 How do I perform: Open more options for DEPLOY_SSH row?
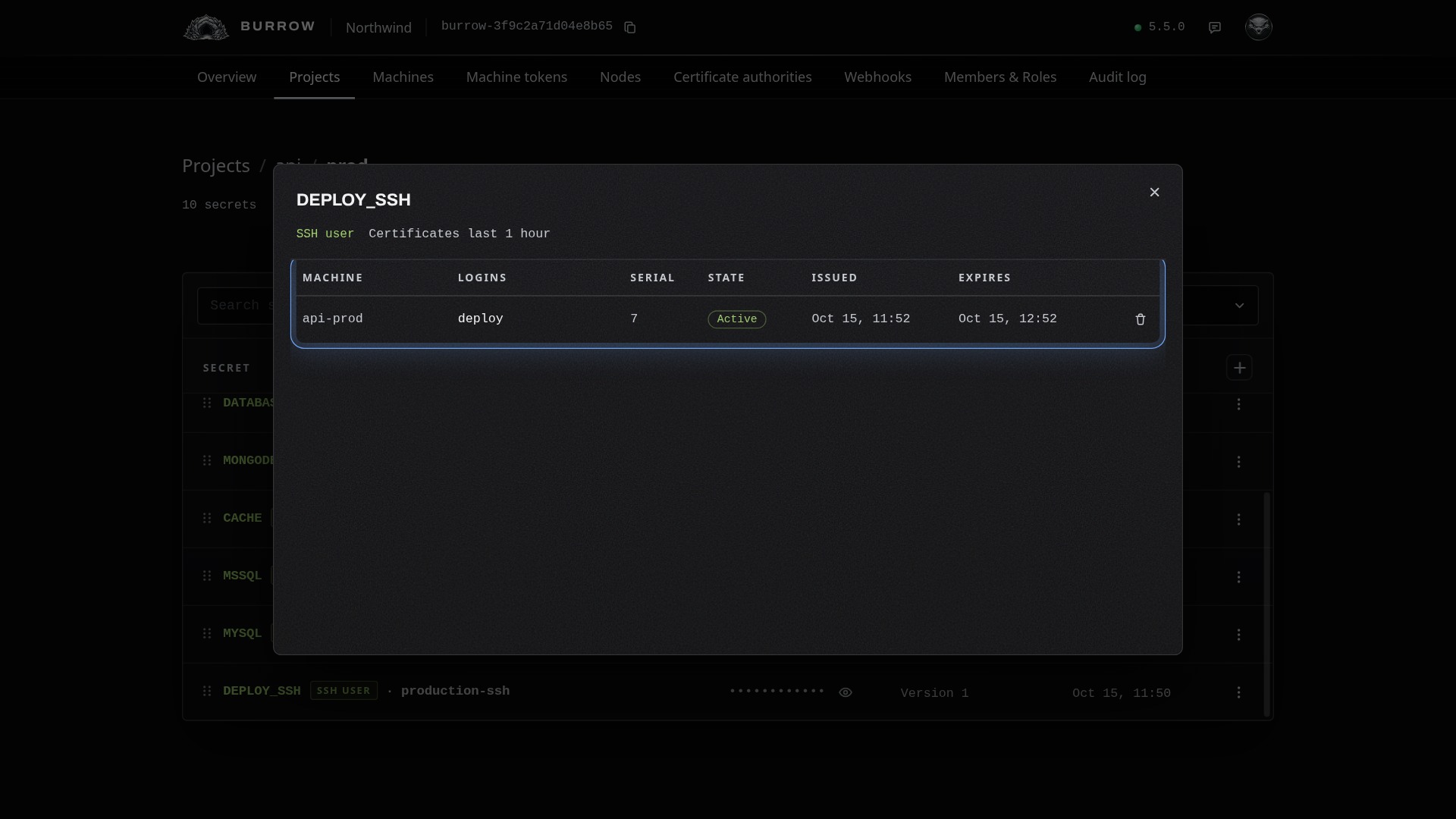click(1238, 692)
